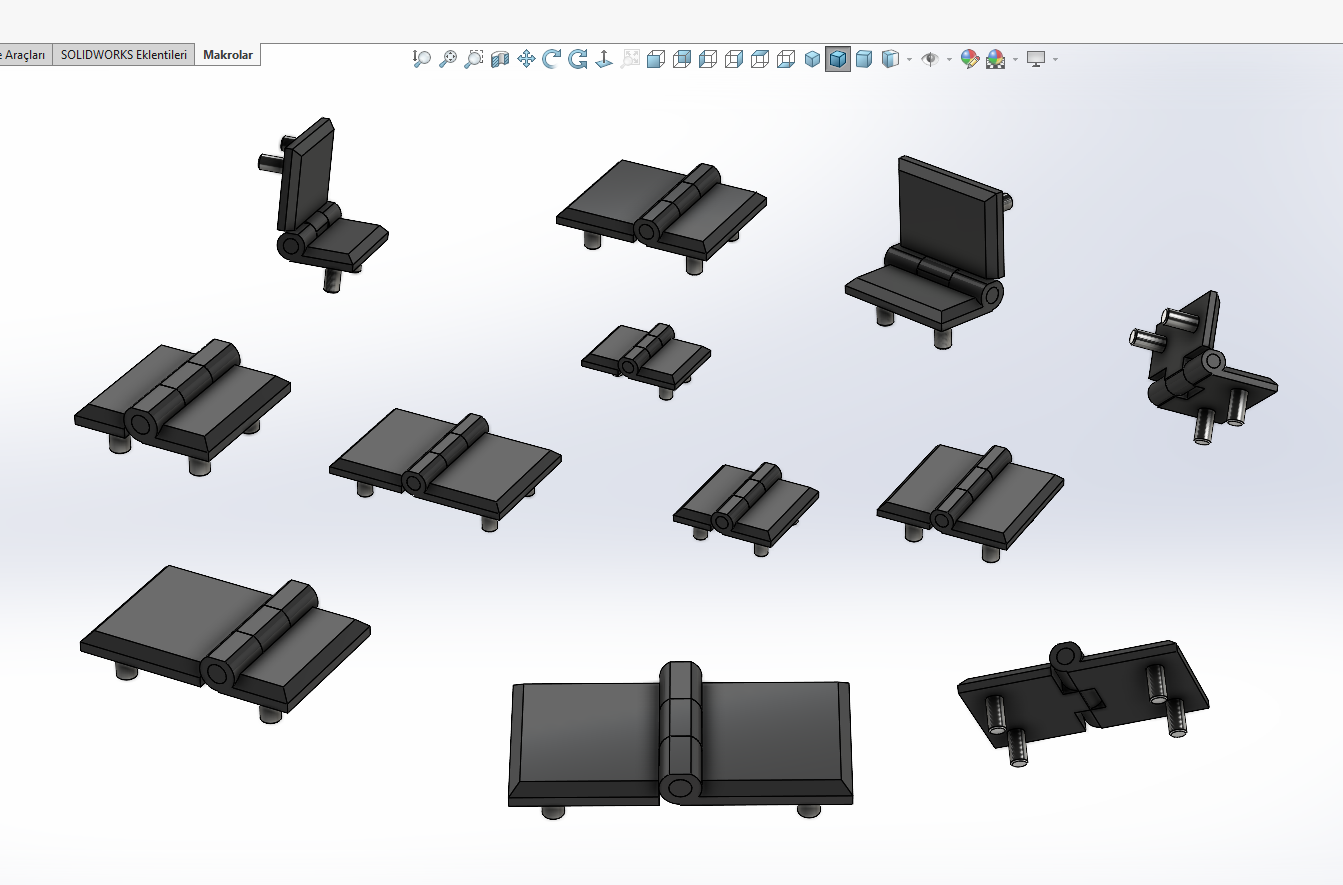The image size is (1343, 885).
Task: Switch to the Right standard view
Action: (734, 59)
